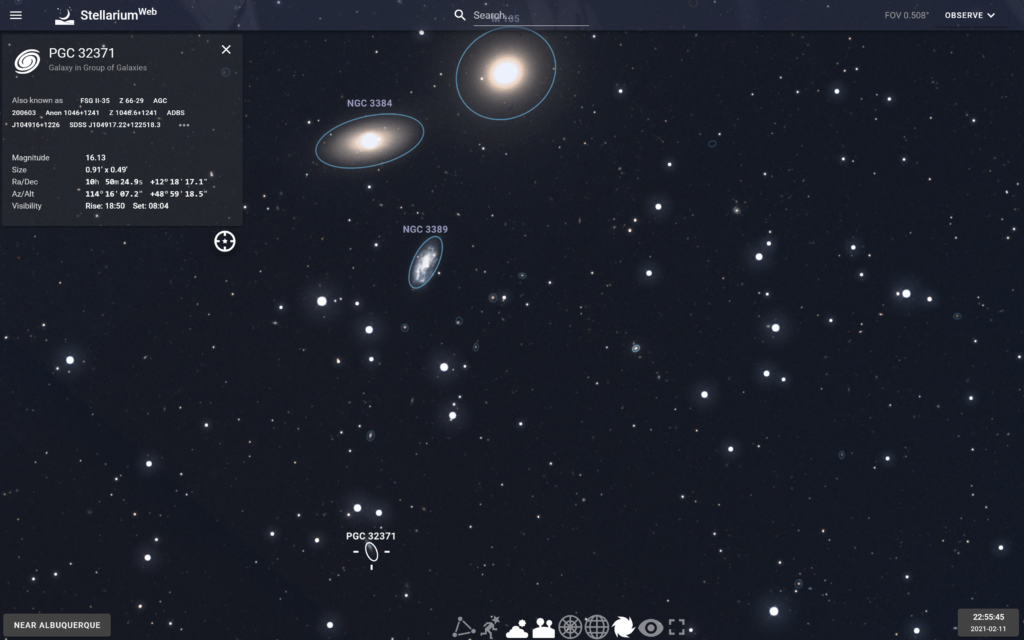
Task: Click the 'Also known as' label
Action: pos(37,101)
